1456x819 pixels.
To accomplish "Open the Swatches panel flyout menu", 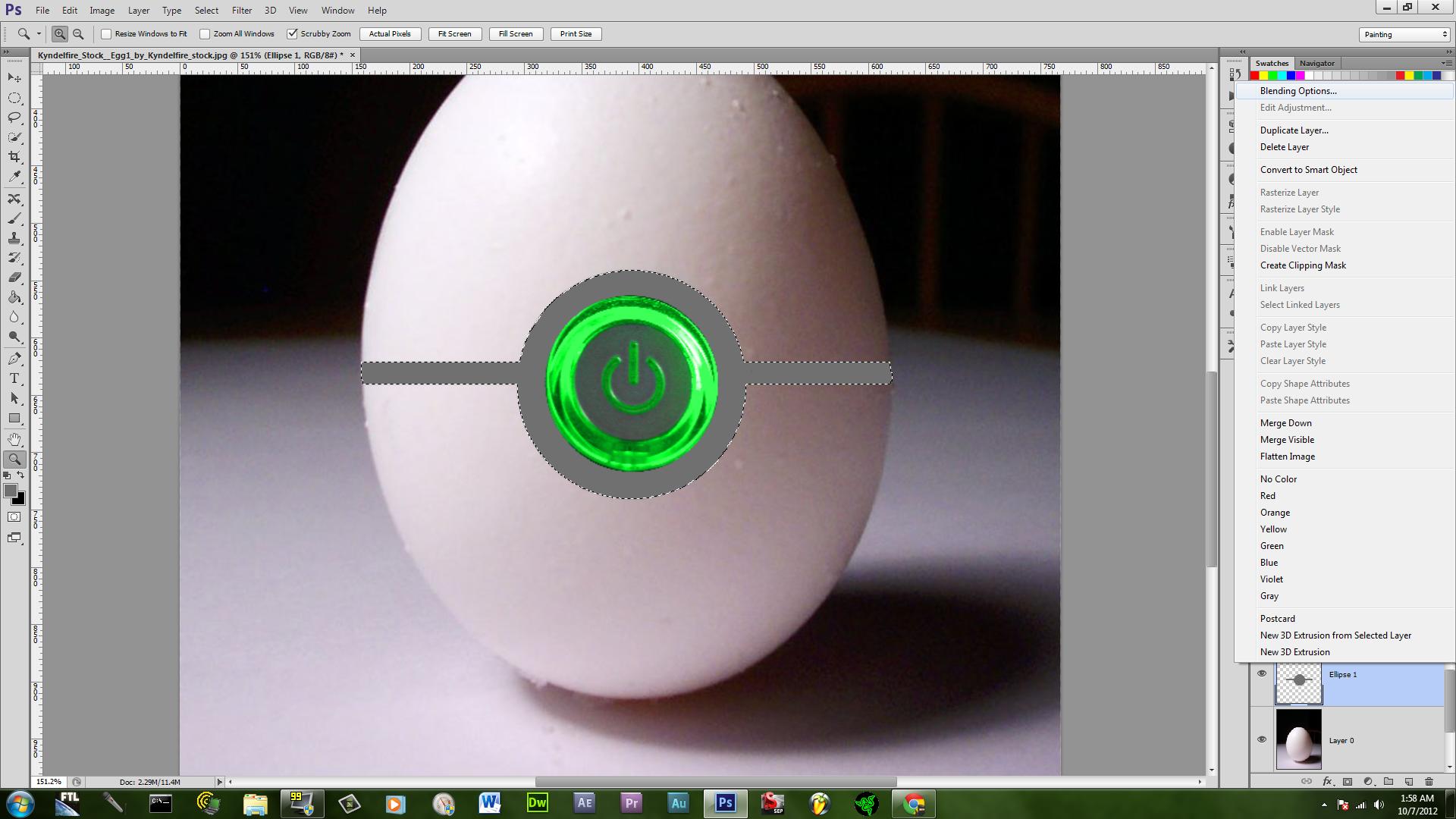I will click(x=1446, y=63).
